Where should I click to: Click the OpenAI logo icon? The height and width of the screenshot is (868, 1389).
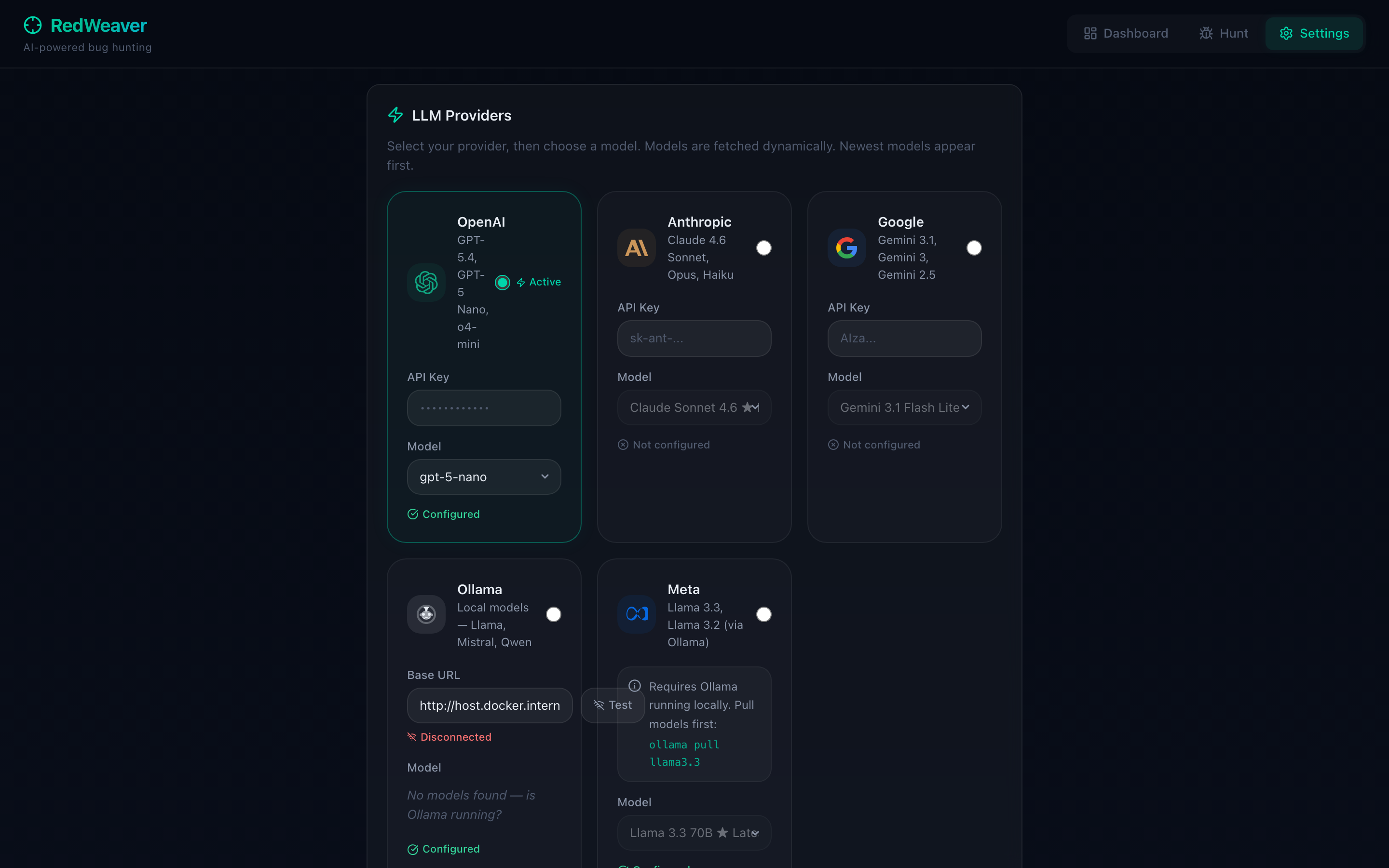tap(426, 283)
